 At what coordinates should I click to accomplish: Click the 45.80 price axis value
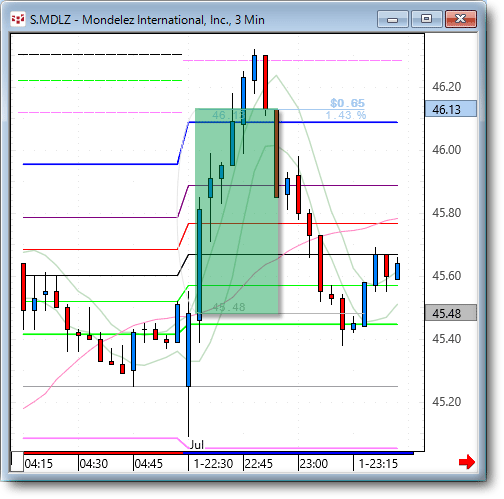pos(446,213)
